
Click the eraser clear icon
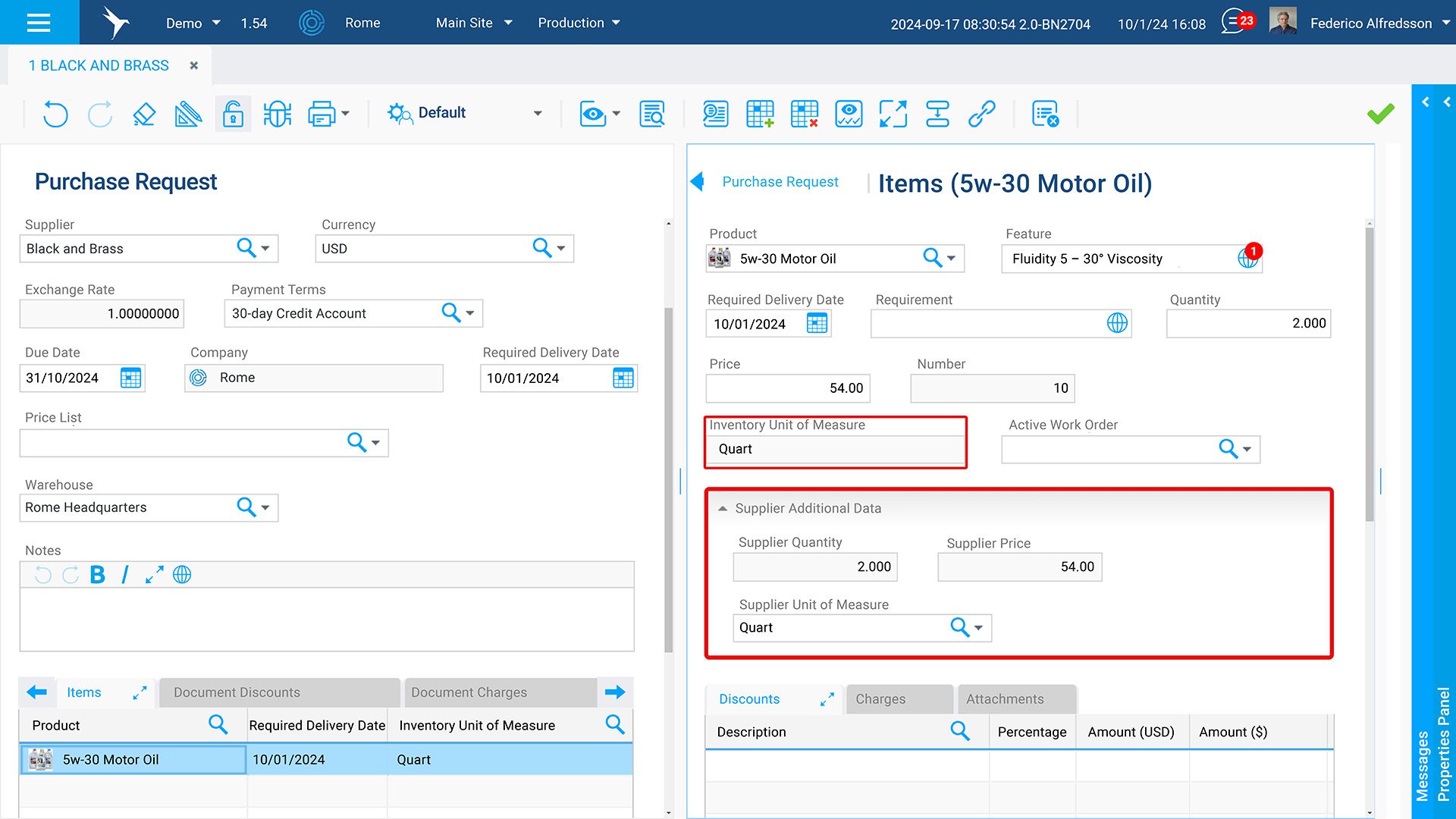coord(144,114)
